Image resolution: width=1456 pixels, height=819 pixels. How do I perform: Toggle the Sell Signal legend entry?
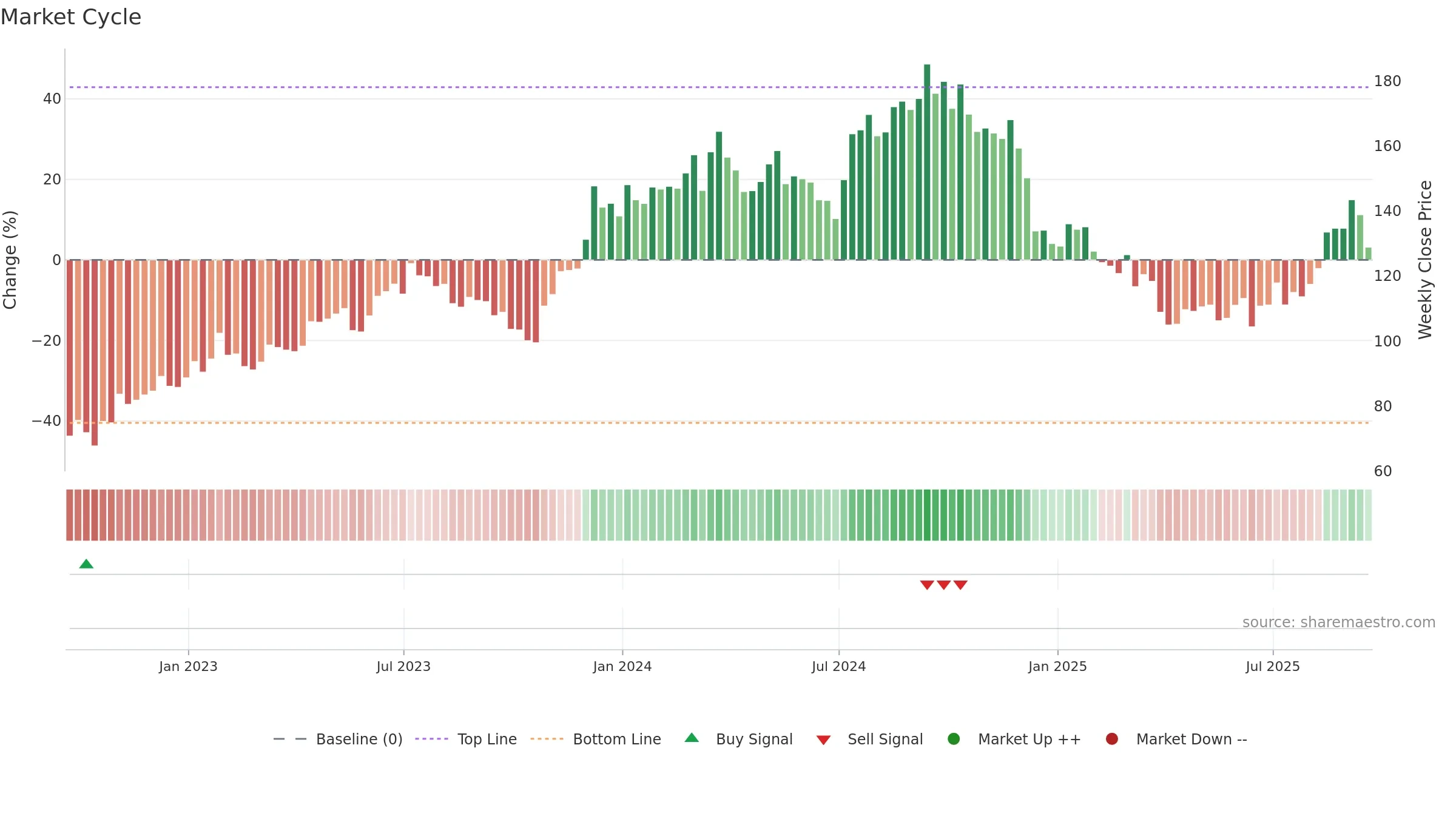pyautogui.click(x=870, y=739)
